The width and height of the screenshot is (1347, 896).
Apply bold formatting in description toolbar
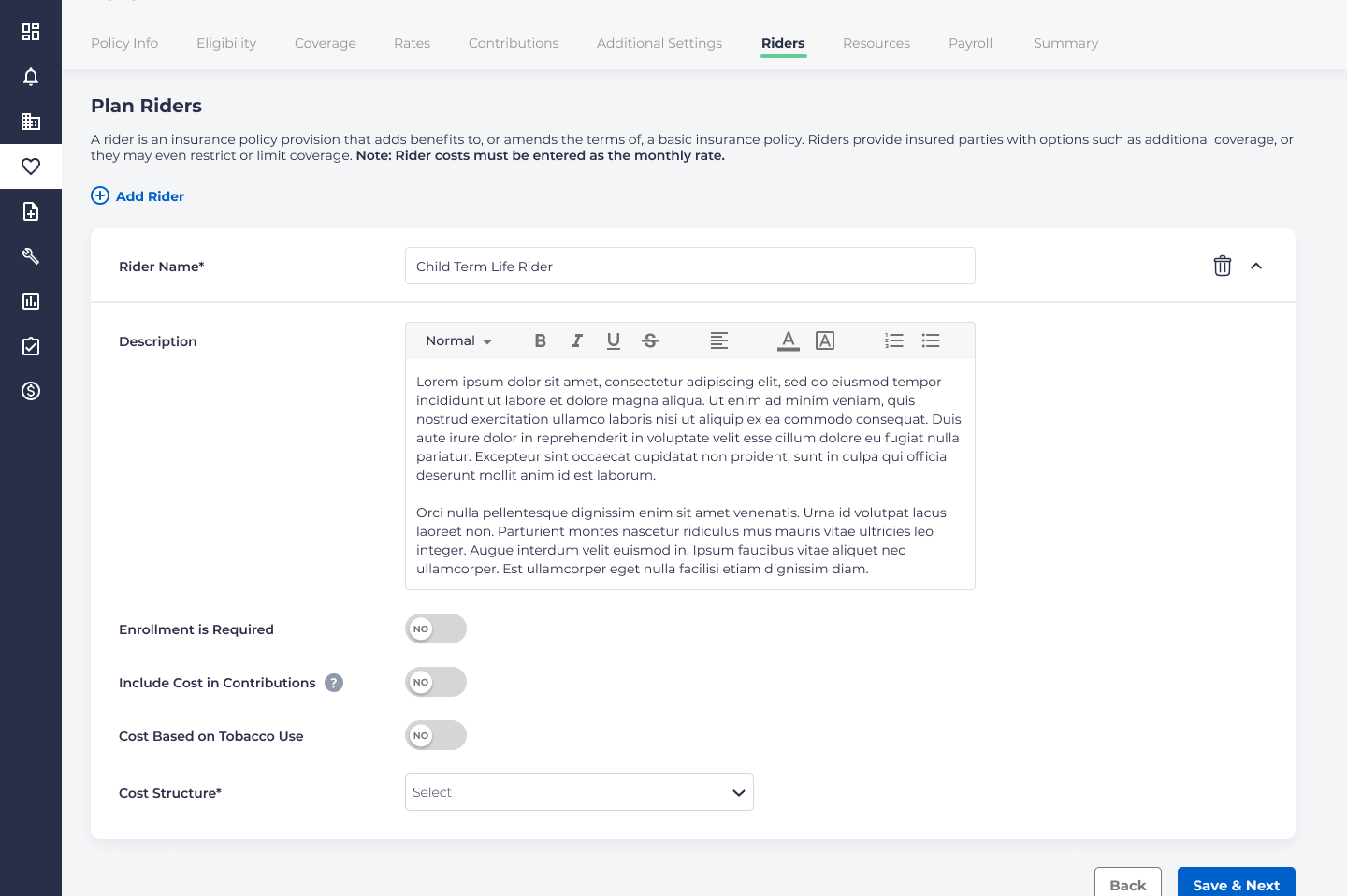[x=540, y=341]
